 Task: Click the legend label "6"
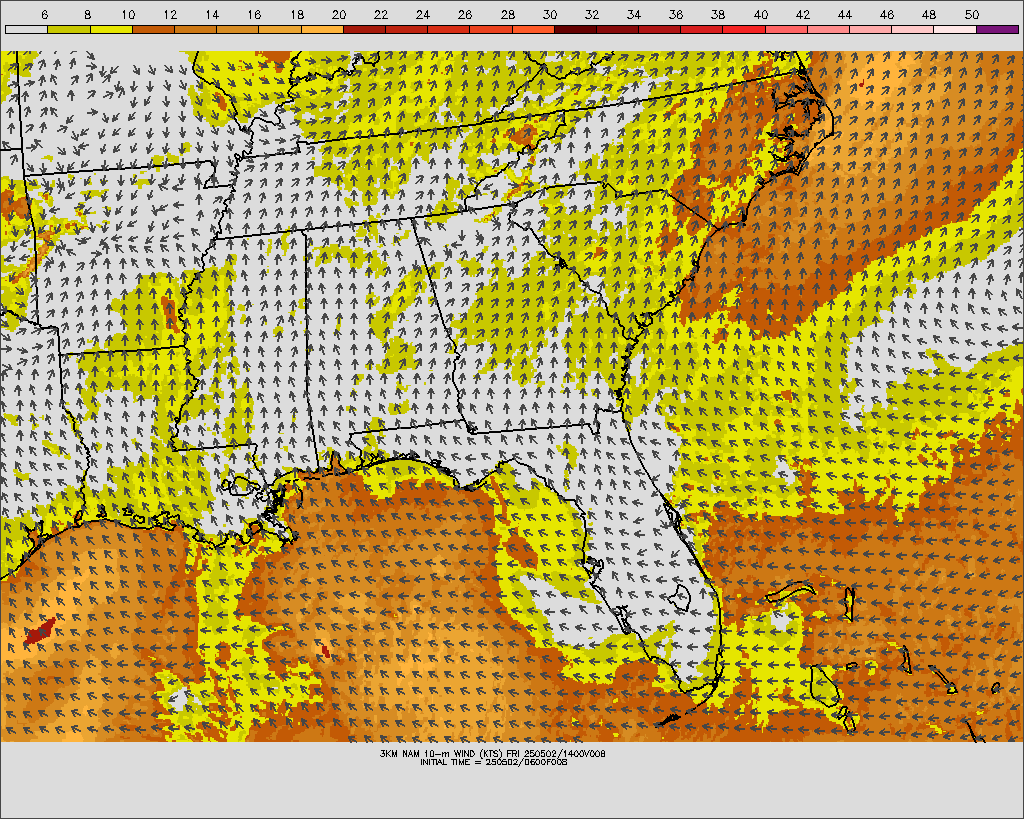[44, 14]
